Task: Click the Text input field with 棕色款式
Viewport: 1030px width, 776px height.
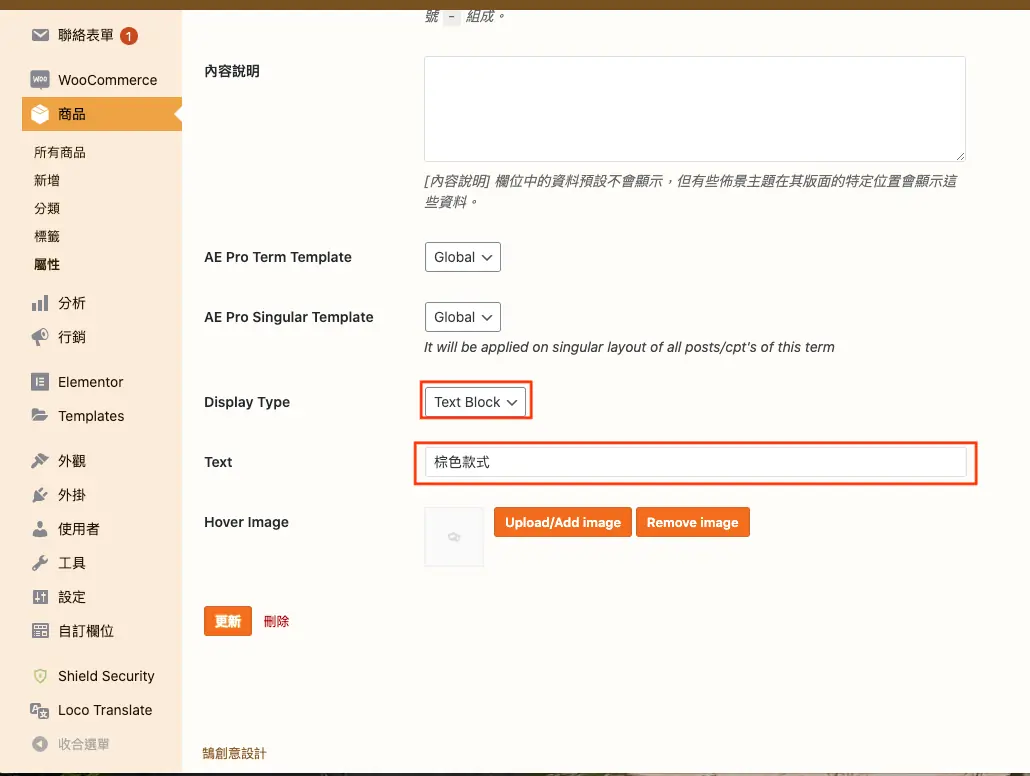Action: pos(695,462)
